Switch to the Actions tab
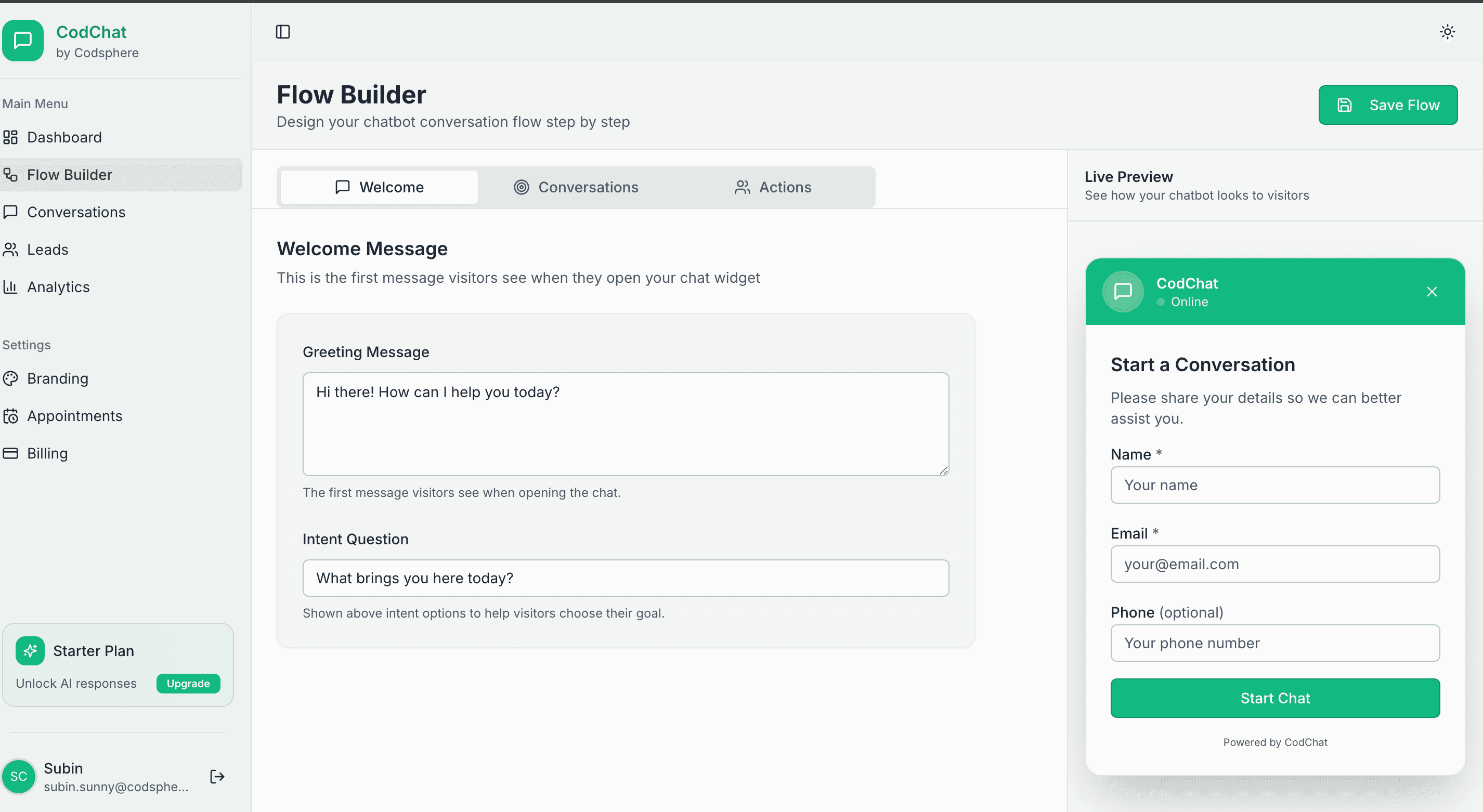Viewport: 1483px width, 812px height. pyautogui.click(x=773, y=187)
